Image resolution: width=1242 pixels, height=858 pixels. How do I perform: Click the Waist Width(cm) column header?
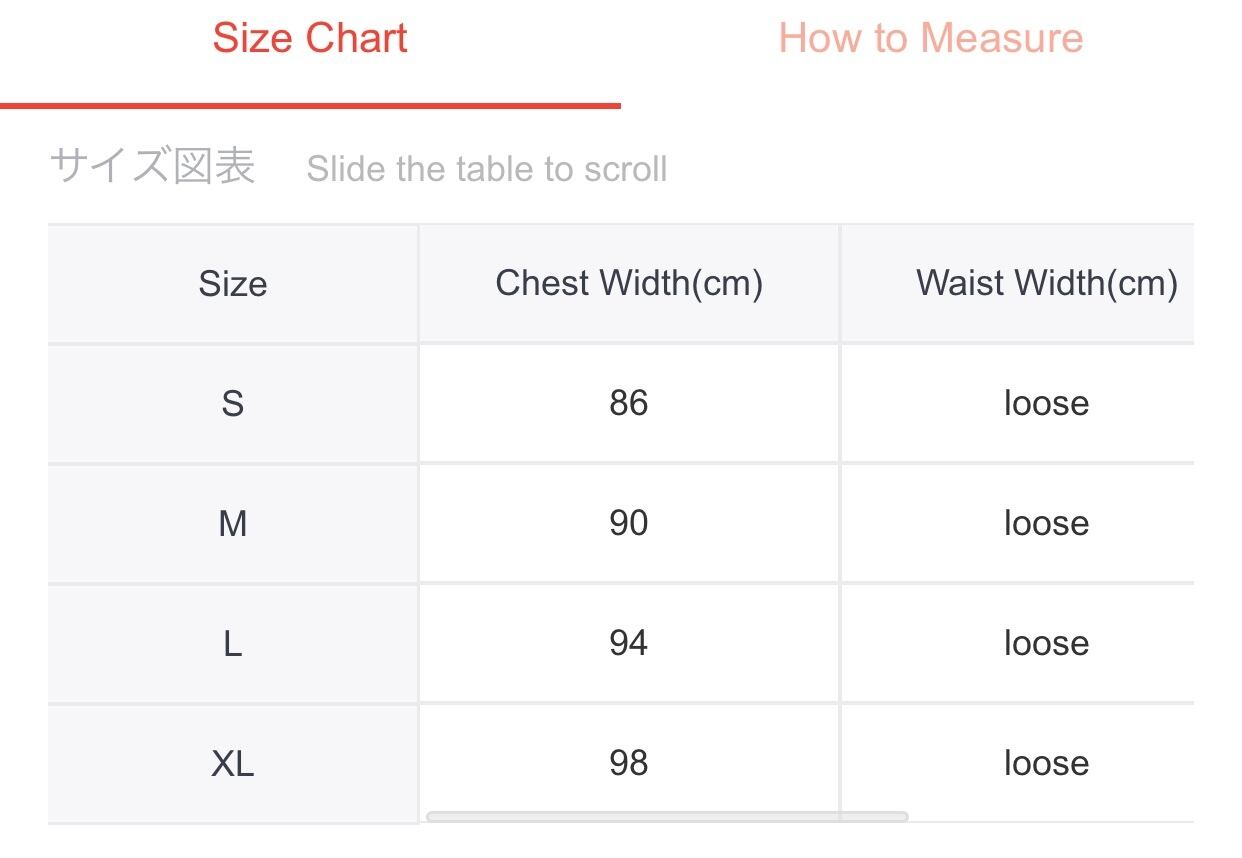(x=1046, y=284)
